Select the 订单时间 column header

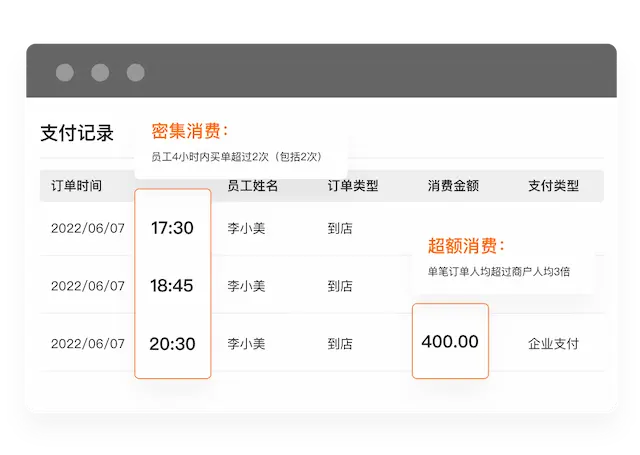click(x=76, y=186)
